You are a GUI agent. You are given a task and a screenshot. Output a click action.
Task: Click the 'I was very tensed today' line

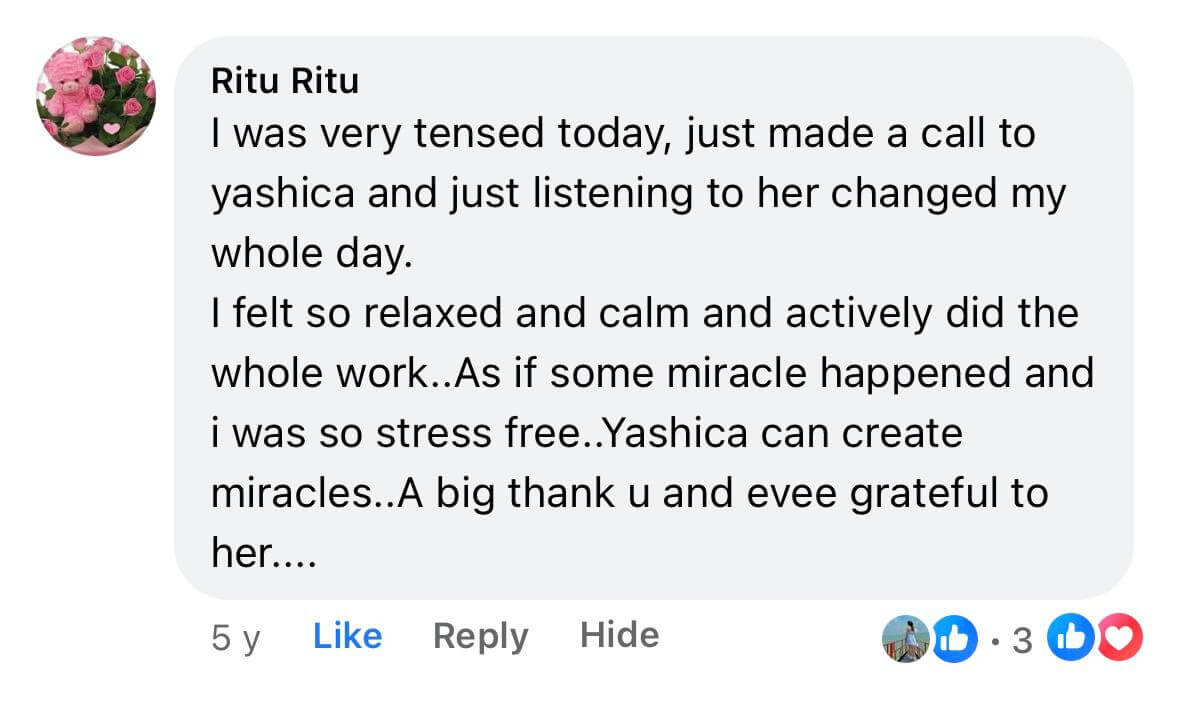622,134
